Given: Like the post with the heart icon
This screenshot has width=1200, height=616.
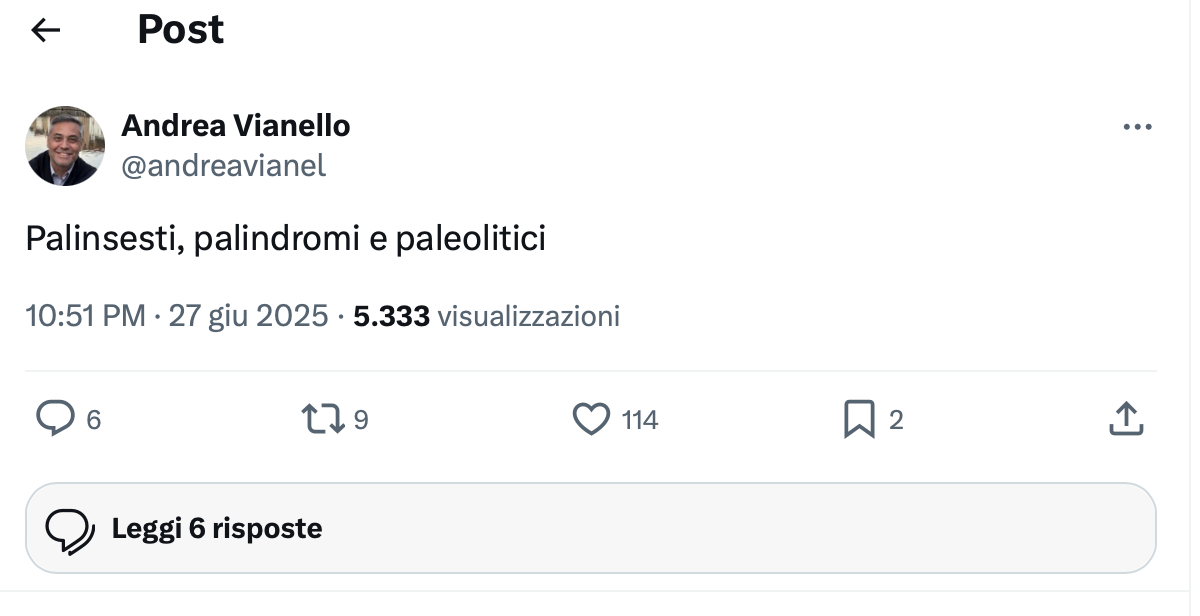Looking at the screenshot, I should pos(591,419).
